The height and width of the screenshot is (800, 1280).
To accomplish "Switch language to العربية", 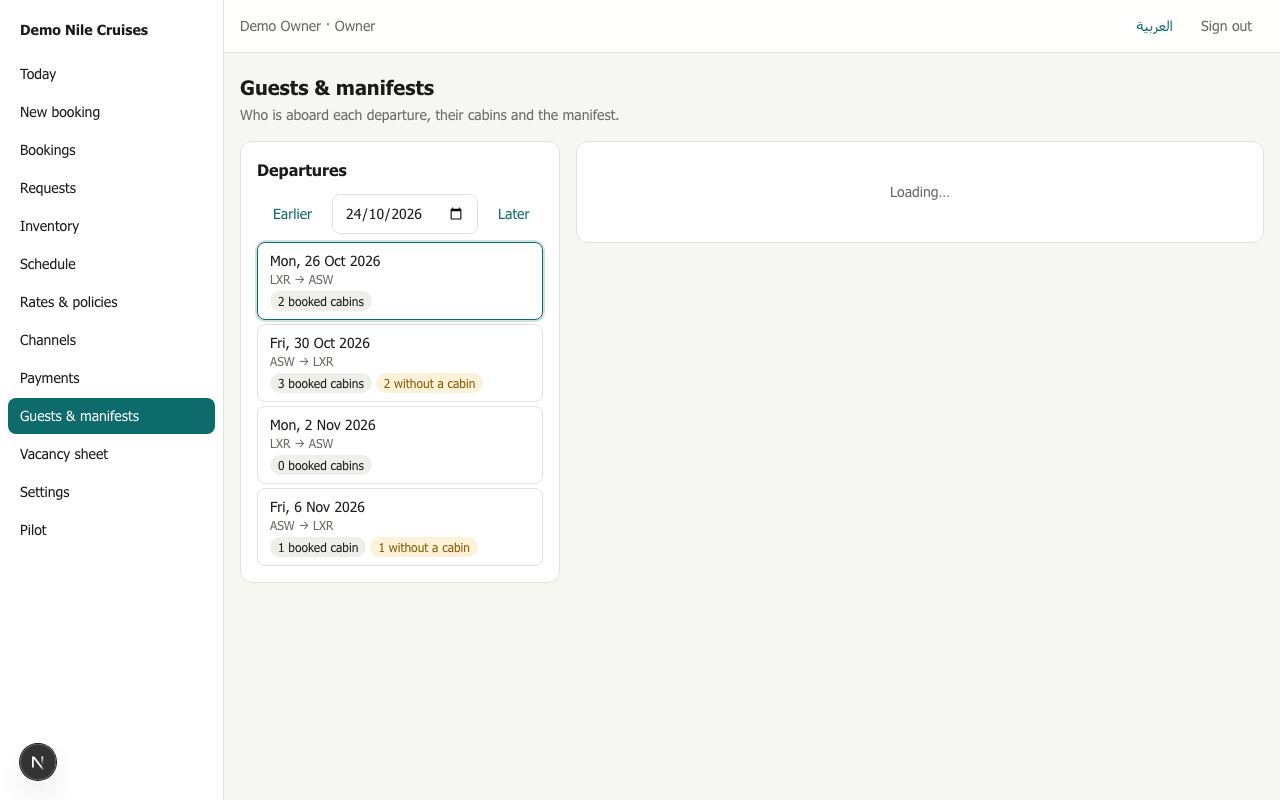I will click(1154, 26).
